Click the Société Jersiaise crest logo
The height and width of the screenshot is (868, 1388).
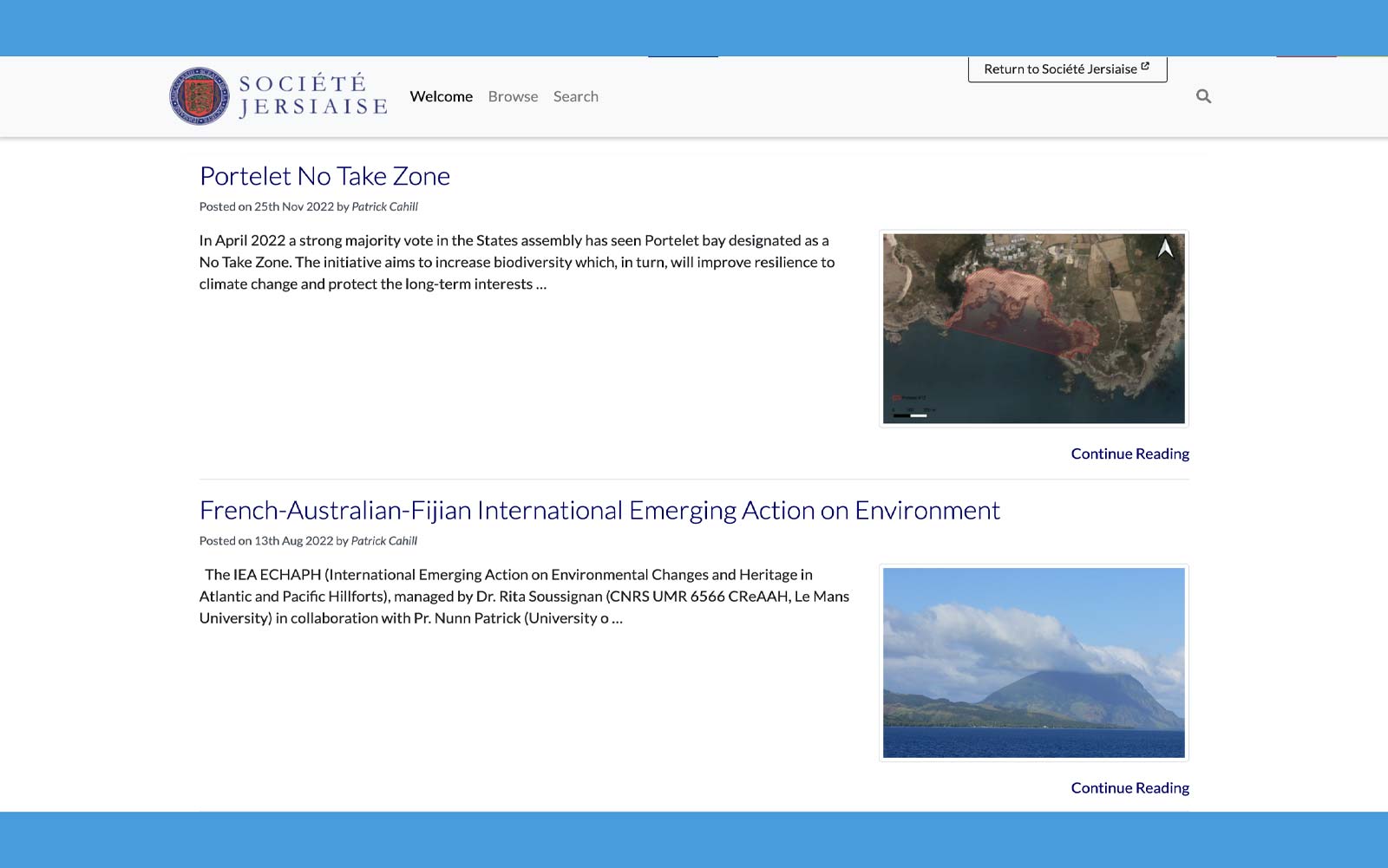tap(200, 96)
